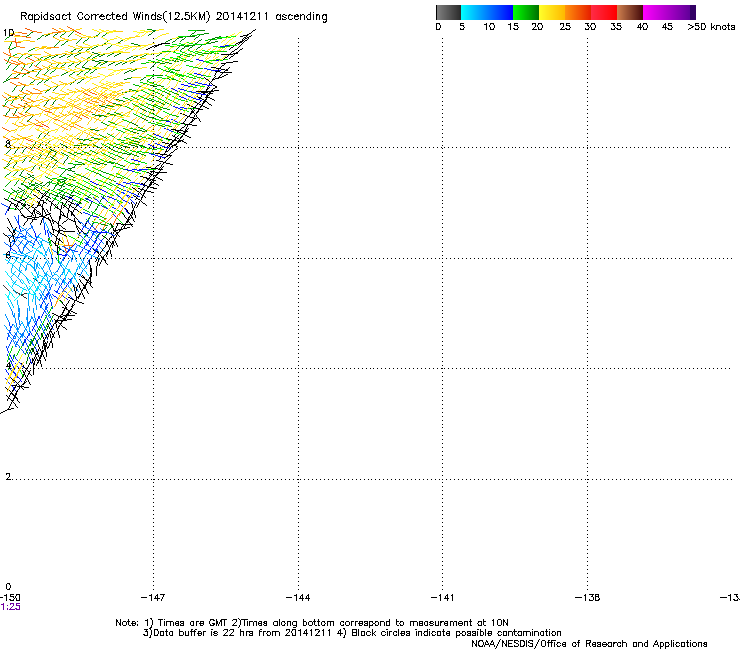Click the yellow 20-25 knots color swatch
The image size is (740, 650).
point(552,12)
